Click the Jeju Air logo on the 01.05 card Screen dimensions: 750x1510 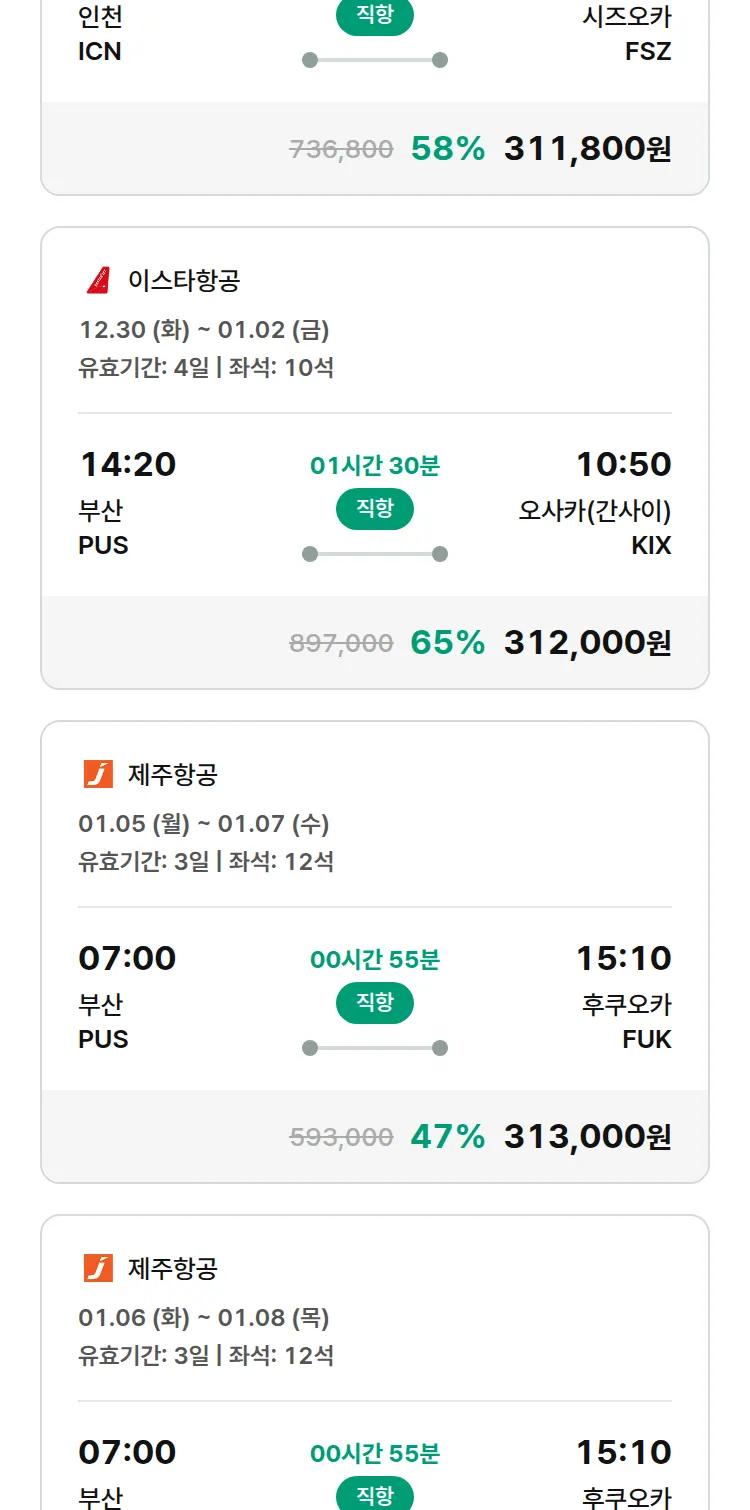tap(98, 775)
